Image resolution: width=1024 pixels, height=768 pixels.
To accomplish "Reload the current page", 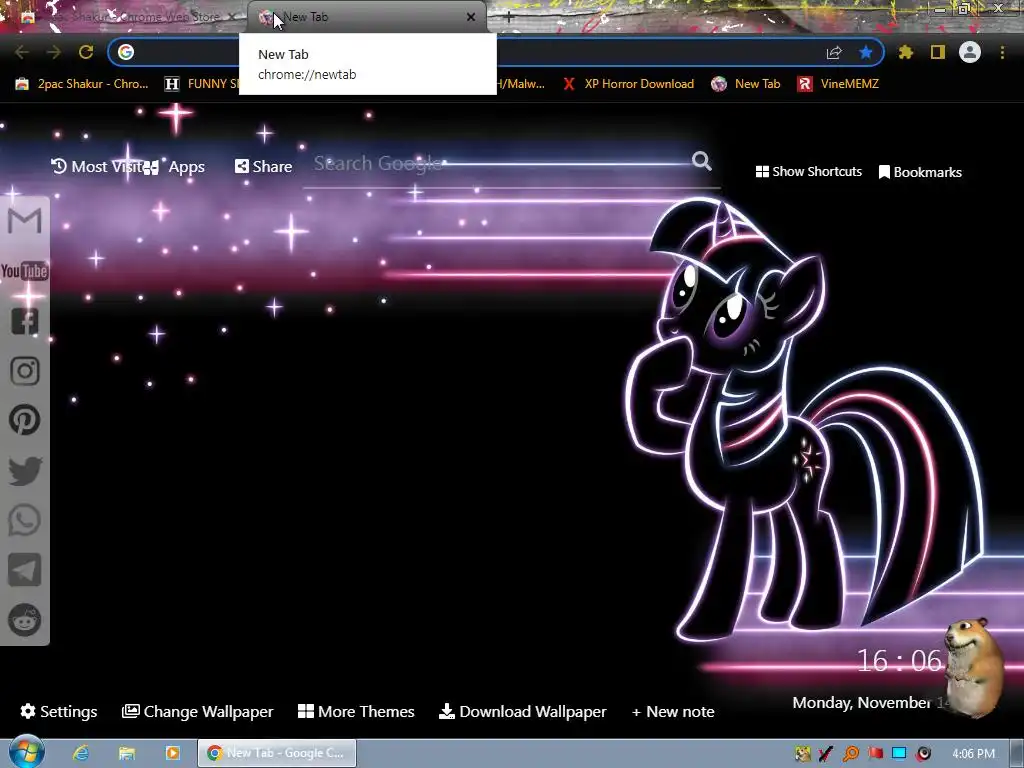I will click(x=86, y=52).
